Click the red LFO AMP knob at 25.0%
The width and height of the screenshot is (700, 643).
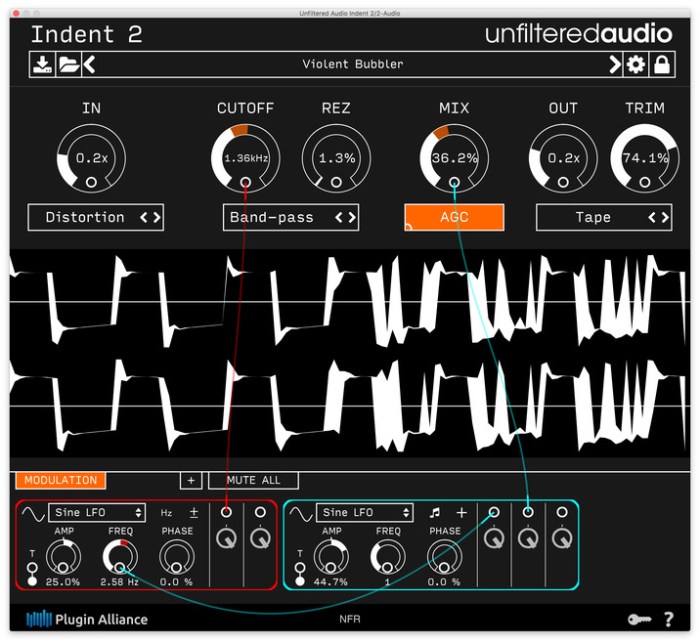[x=63, y=556]
